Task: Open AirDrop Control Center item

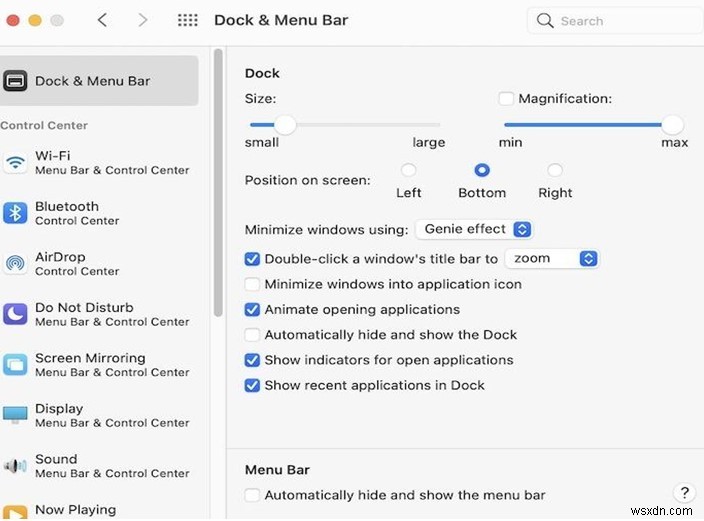Action: [x=99, y=264]
